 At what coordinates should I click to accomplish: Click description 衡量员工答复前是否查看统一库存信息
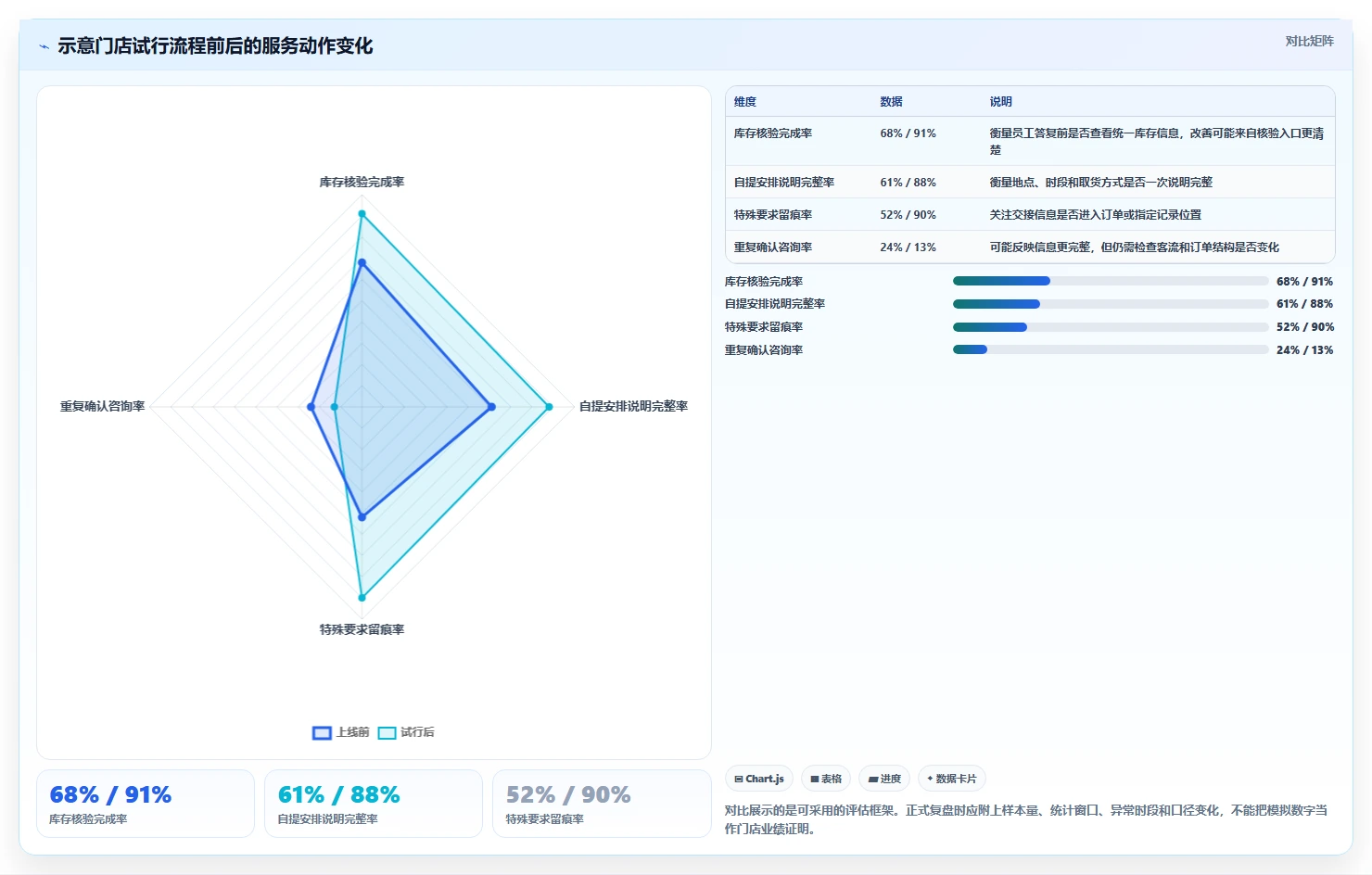(1157, 142)
